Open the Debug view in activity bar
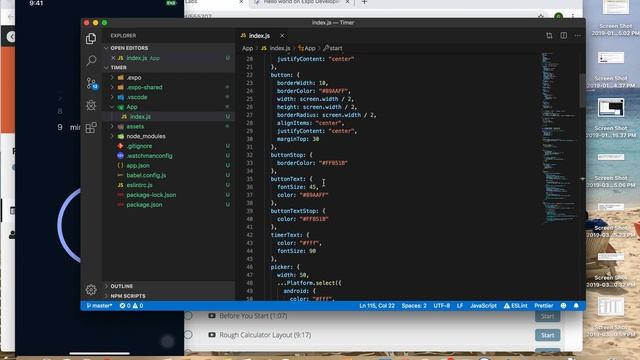Image resolution: width=640 pixels, height=360 pixels. click(91, 105)
